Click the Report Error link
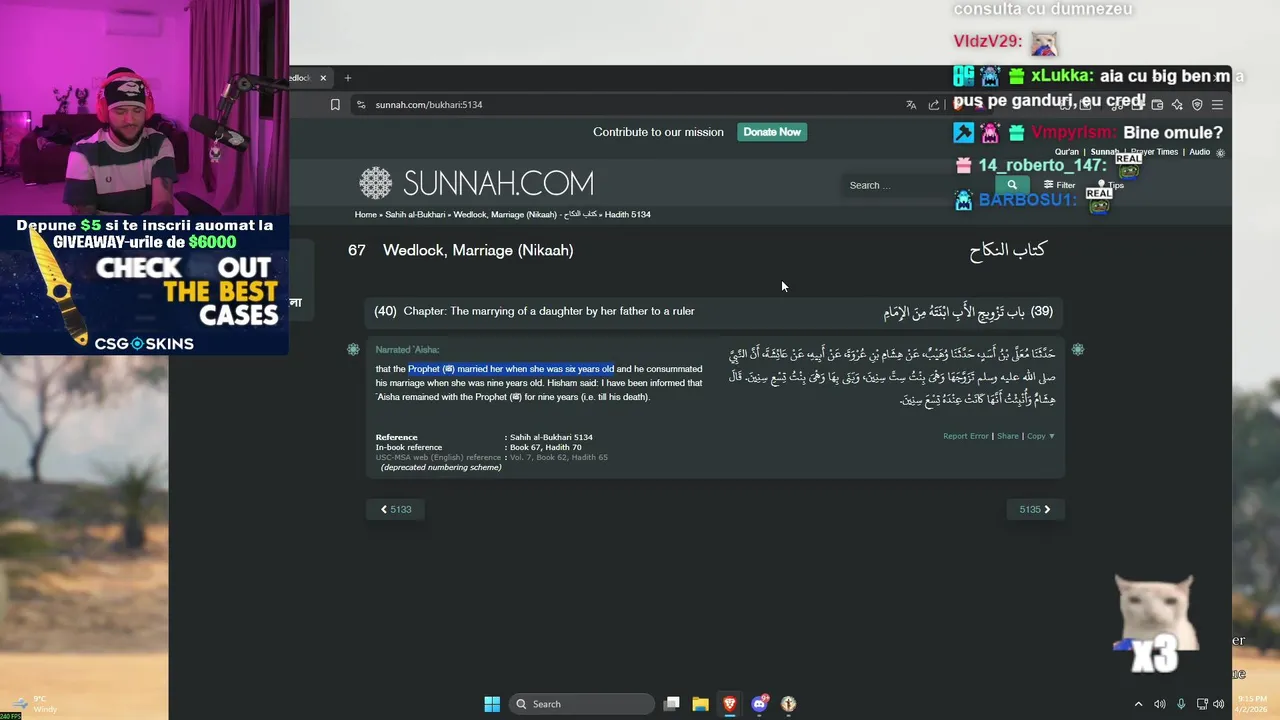This screenshot has width=1280, height=720. click(966, 436)
